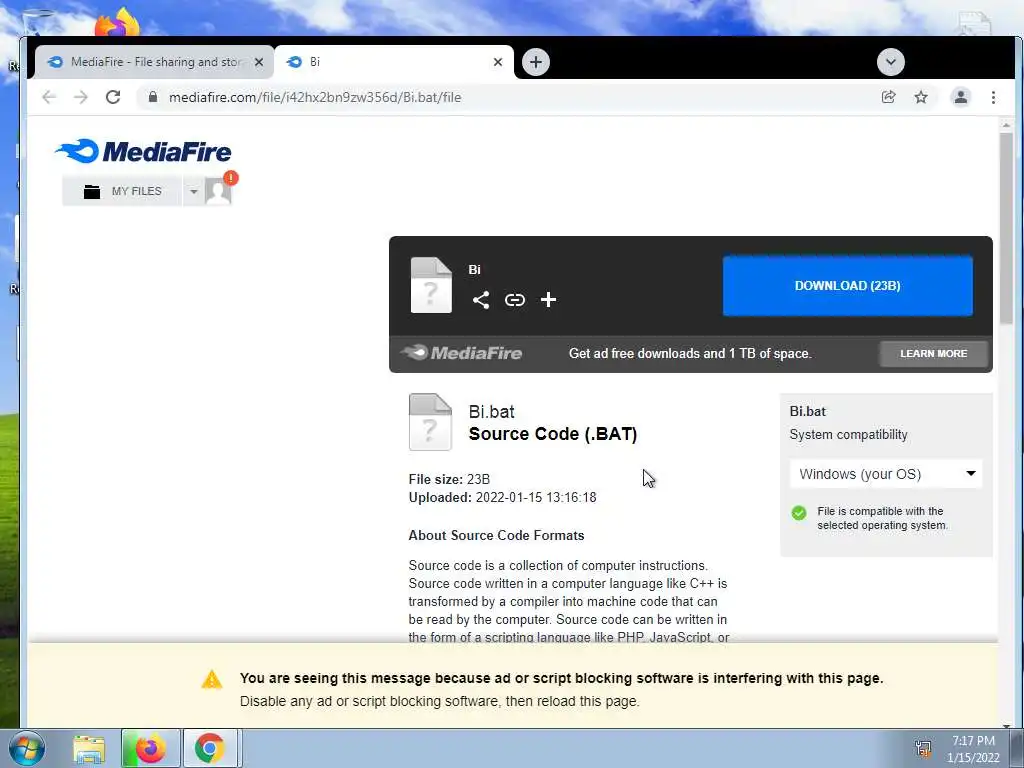Click the Bi.bat file type icon
This screenshot has height=768, width=1024.
pos(430,422)
